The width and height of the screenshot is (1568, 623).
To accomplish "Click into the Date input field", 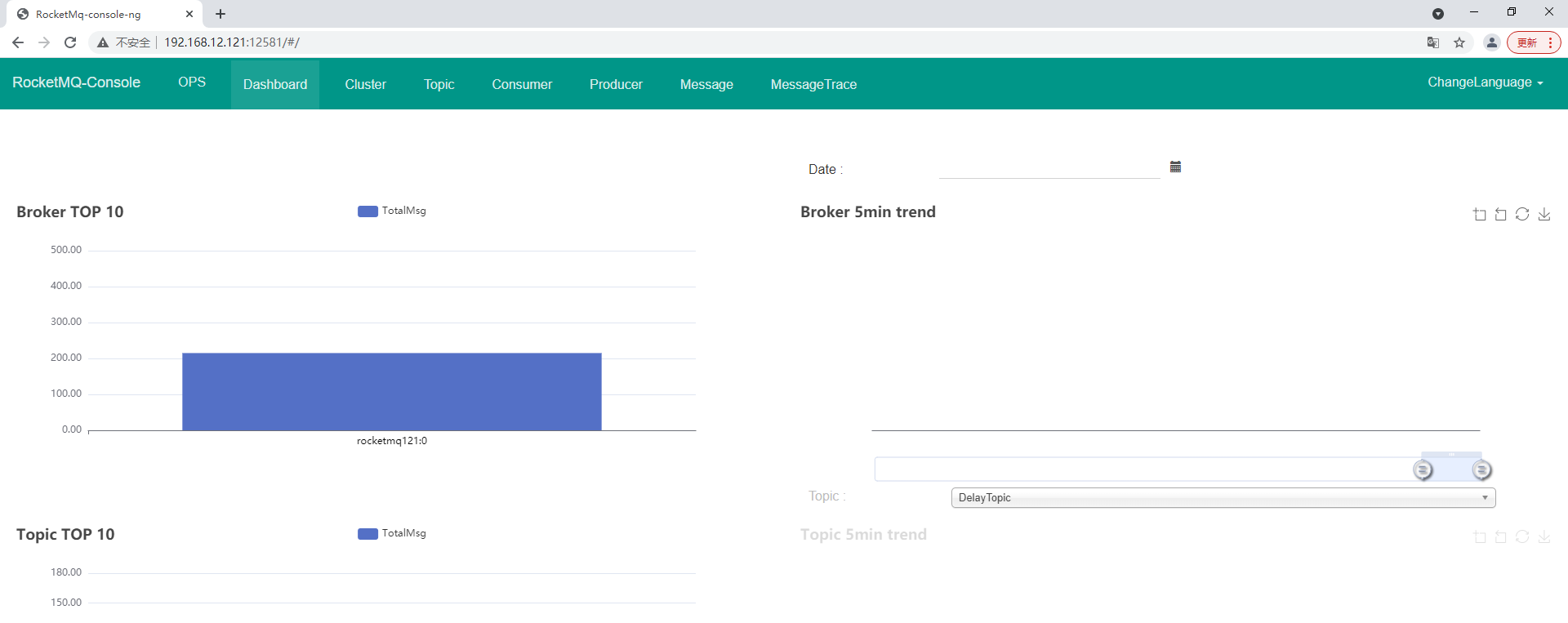I will point(1049,168).
